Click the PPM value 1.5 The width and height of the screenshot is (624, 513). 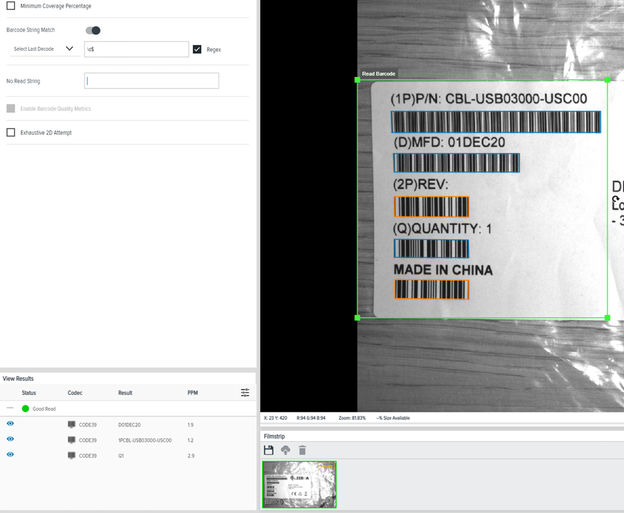190,425
